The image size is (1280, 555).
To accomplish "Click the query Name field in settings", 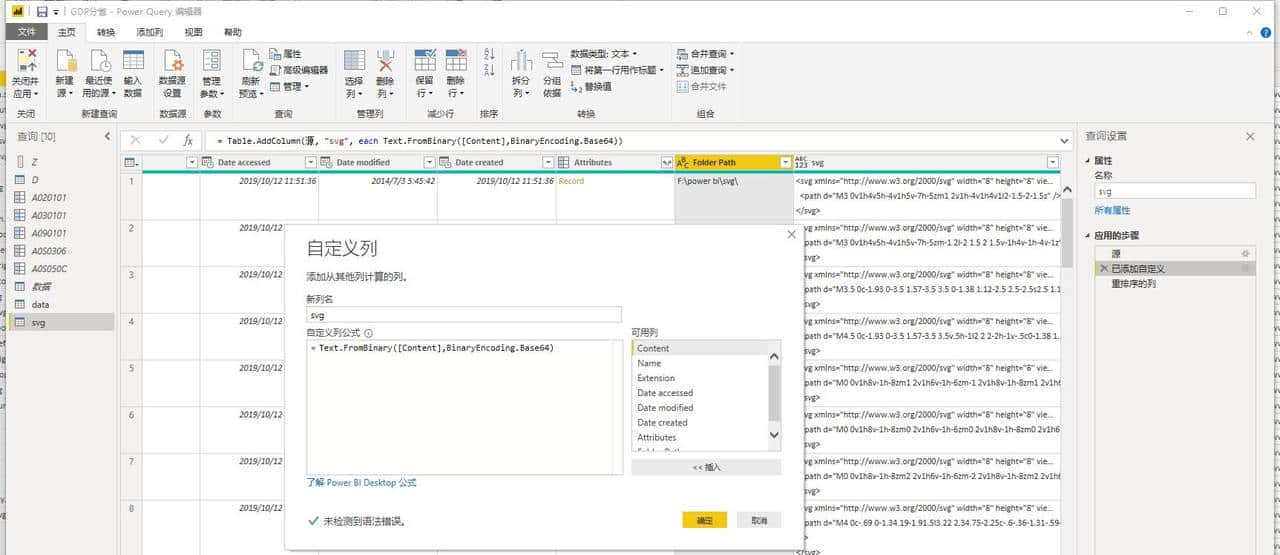I will pyautogui.click(x=1175, y=191).
